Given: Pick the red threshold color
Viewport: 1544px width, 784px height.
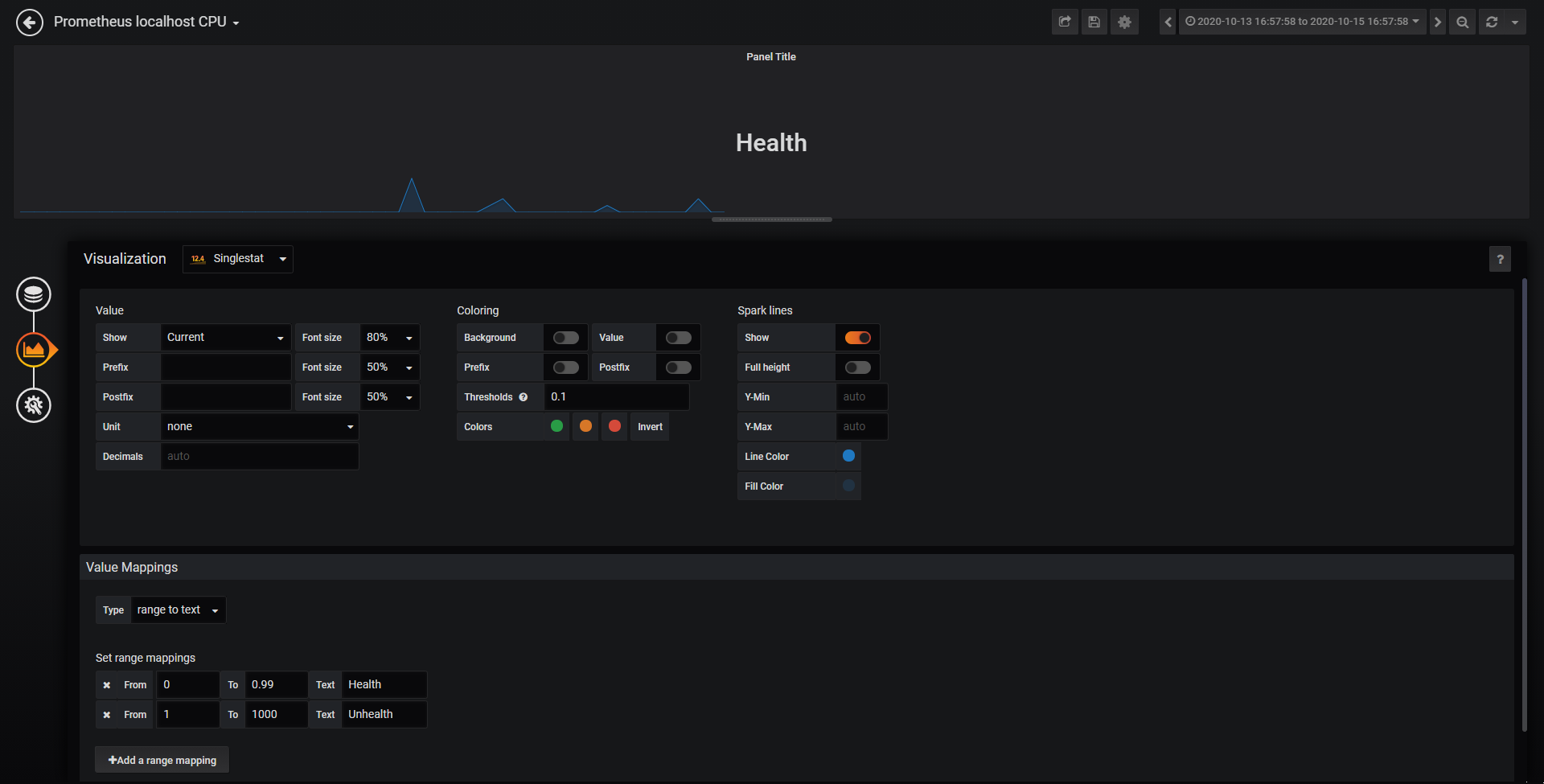Looking at the screenshot, I should pyautogui.click(x=614, y=426).
